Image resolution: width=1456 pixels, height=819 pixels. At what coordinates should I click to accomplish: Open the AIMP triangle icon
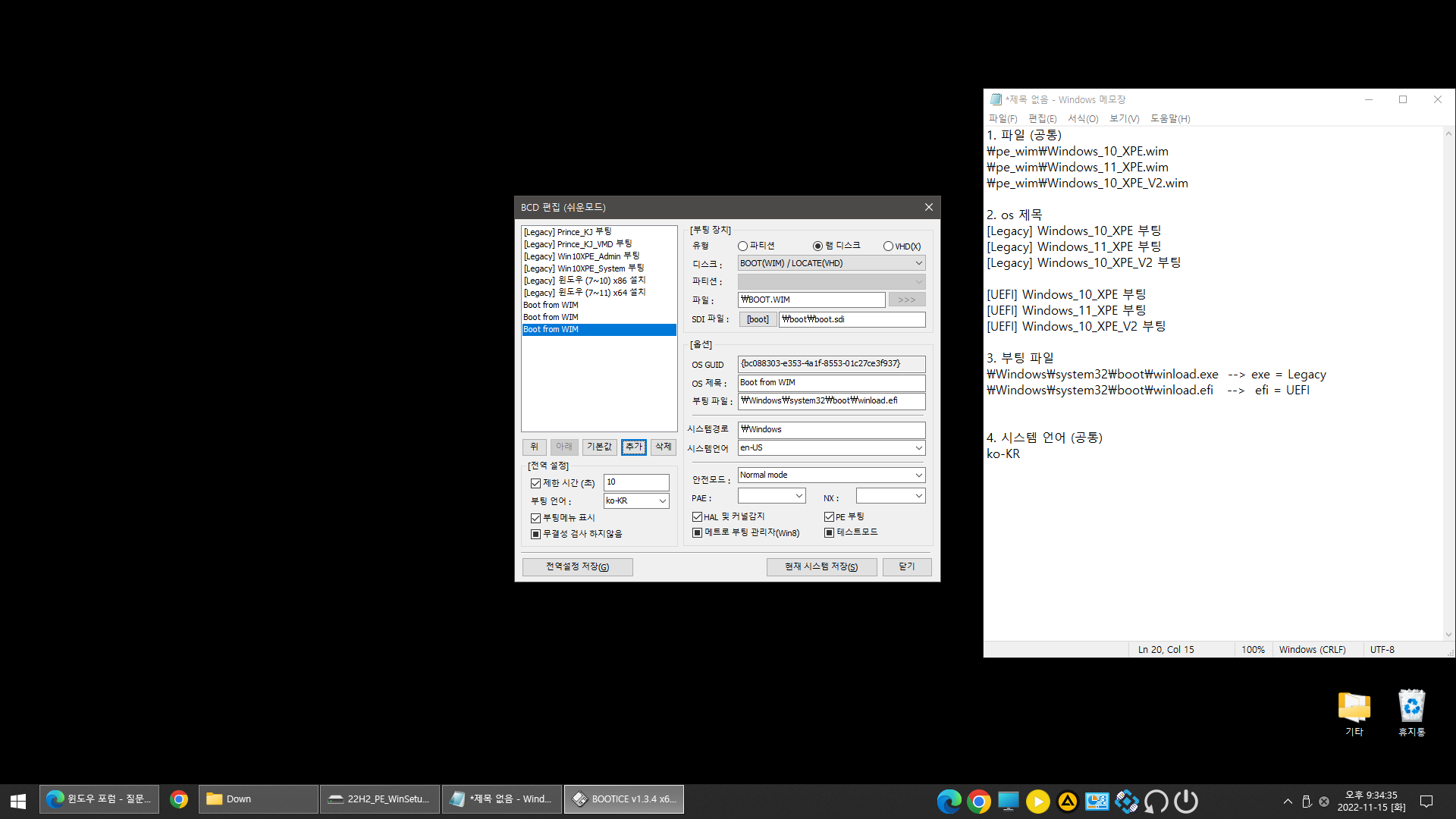pyautogui.click(x=1067, y=802)
